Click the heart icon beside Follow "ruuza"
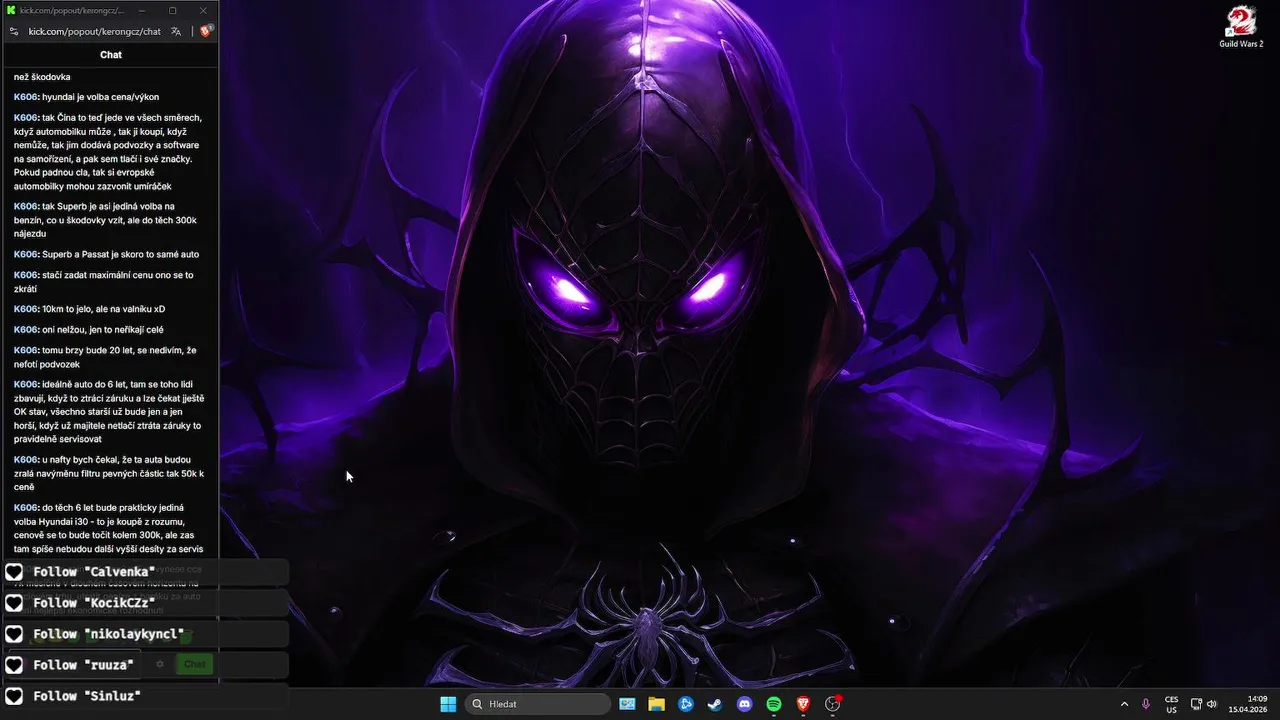This screenshot has width=1280, height=720. click(x=15, y=665)
